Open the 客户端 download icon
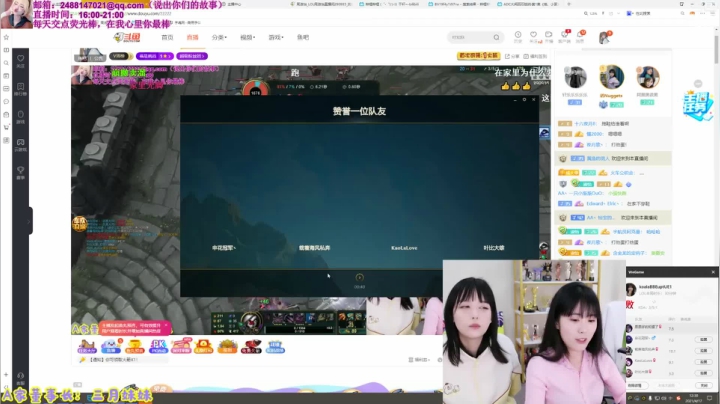The height and width of the screenshot is (404, 720). 564,36
